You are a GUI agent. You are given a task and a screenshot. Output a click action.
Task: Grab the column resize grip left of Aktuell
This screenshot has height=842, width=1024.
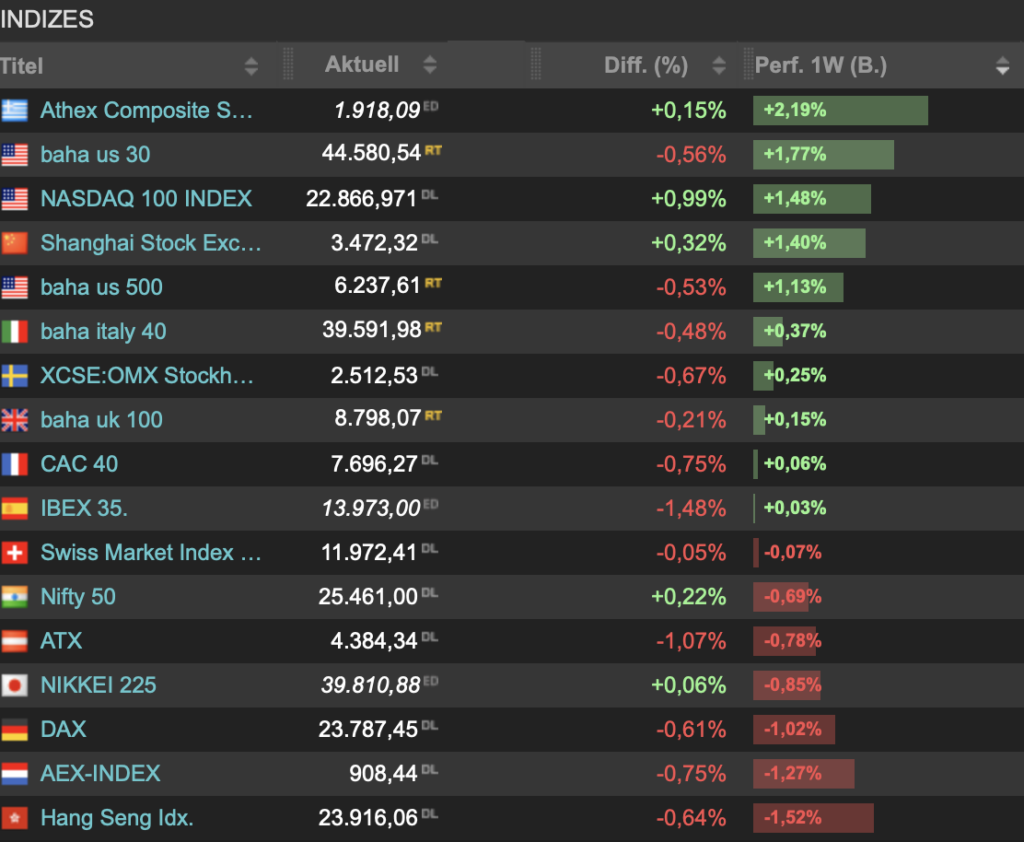coord(288,65)
